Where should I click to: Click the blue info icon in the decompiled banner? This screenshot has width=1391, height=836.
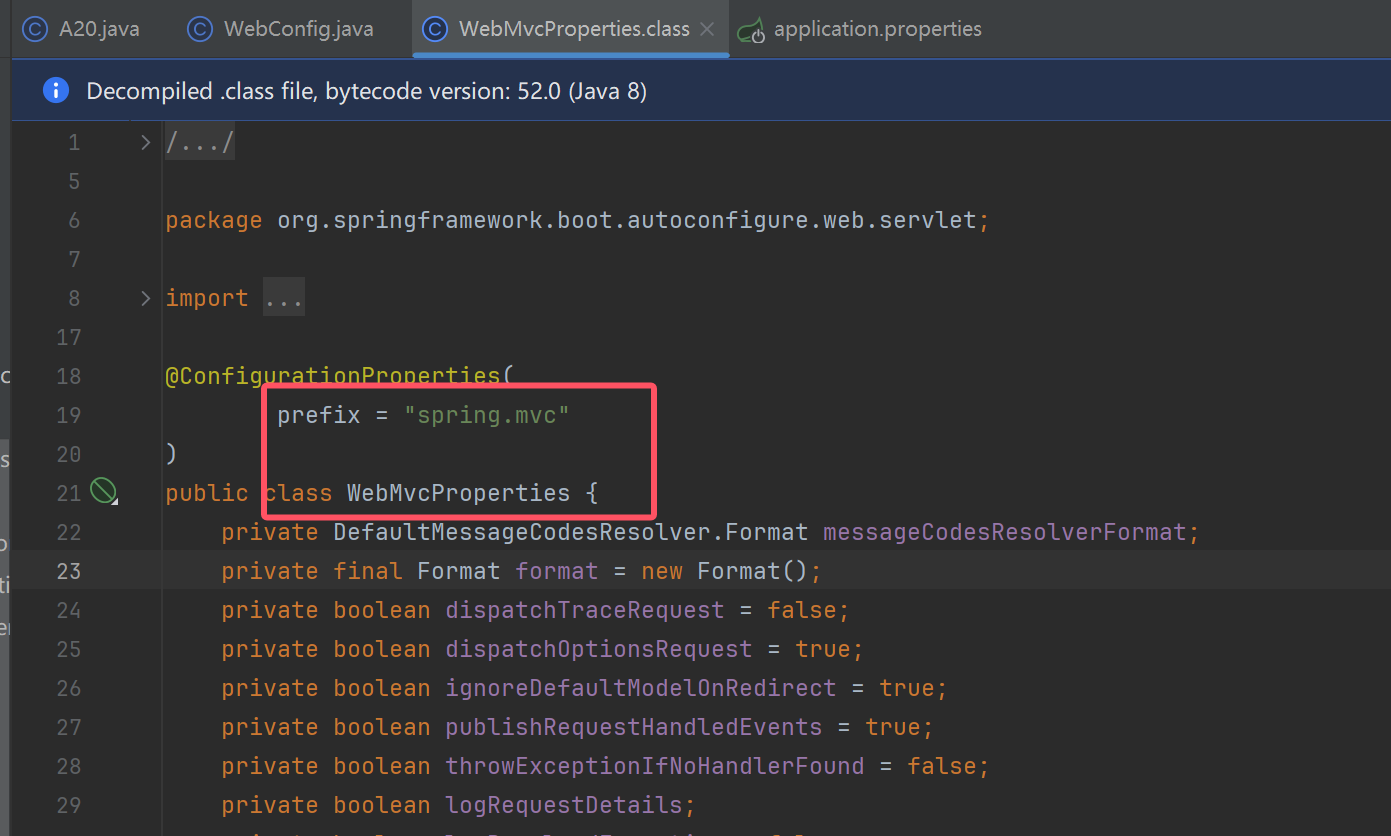click(55, 91)
